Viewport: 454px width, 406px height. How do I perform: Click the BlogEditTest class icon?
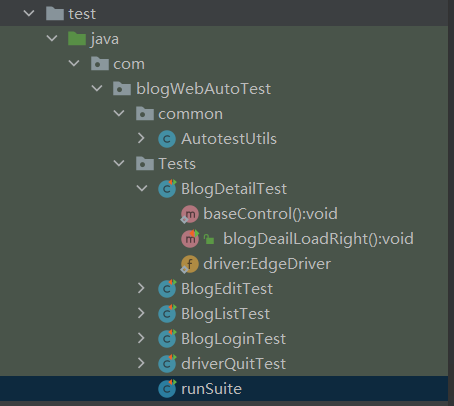point(167,288)
